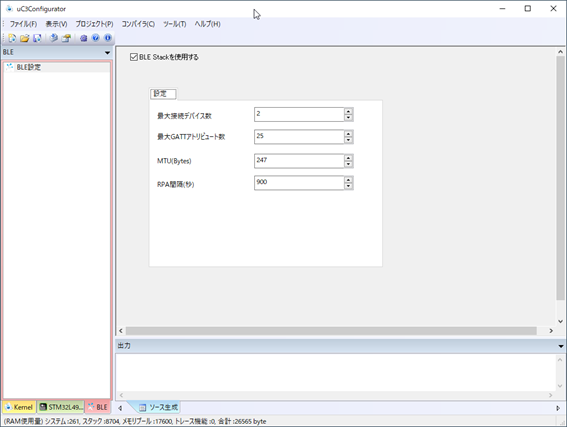Screen dimensions: 567x427
Task: Select the BLE設定 tree item
Action: 28,67
